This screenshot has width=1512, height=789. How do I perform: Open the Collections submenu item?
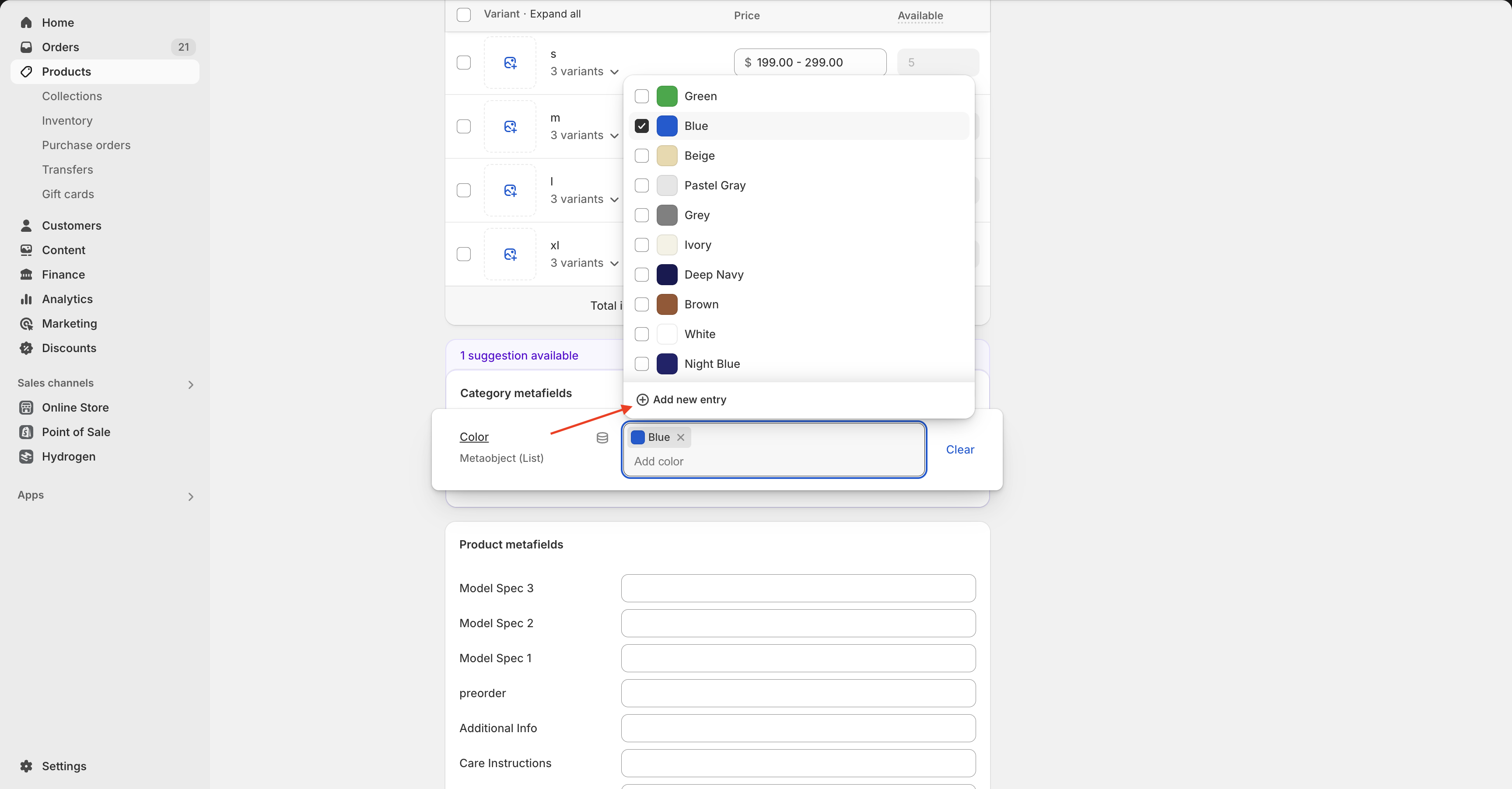pos(72,96)
